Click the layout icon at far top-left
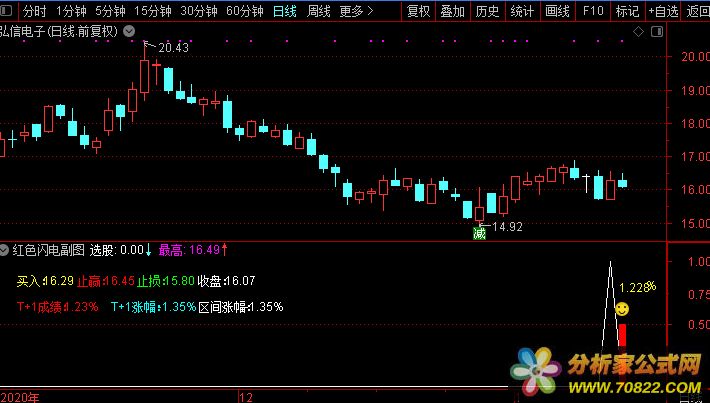 pos(6,10)
